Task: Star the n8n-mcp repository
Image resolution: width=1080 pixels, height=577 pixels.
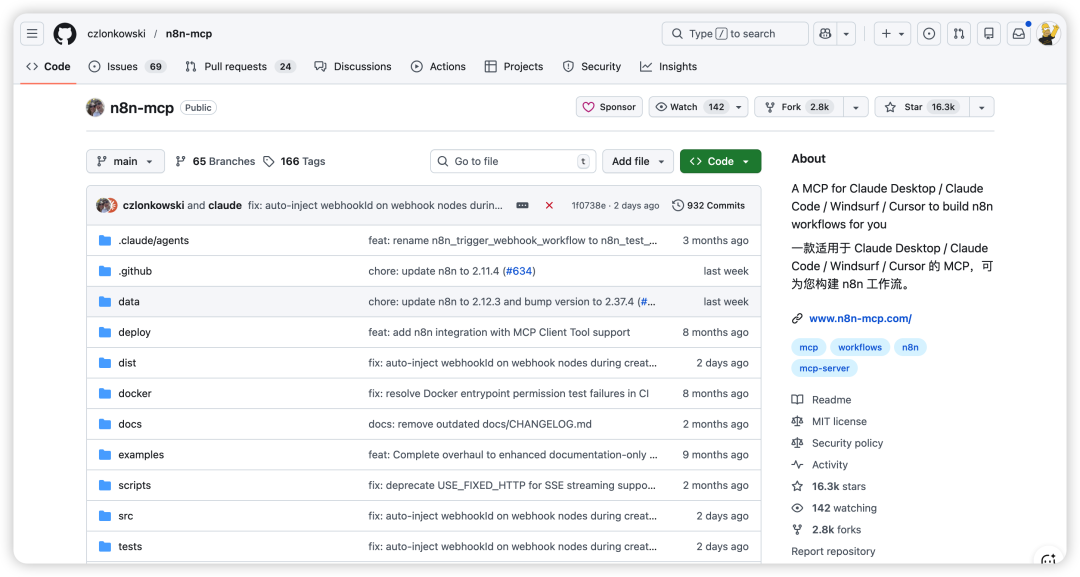Action: pos(917,107)
